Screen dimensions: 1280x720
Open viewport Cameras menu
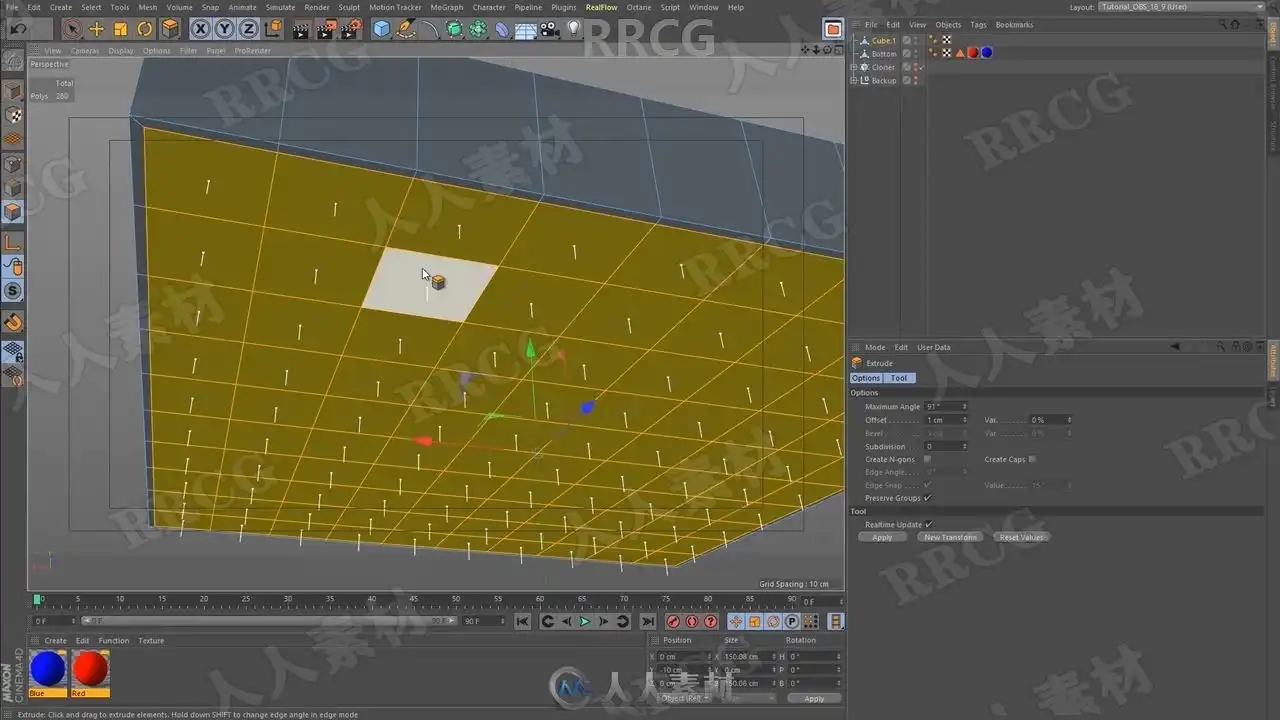click(84, 50)
